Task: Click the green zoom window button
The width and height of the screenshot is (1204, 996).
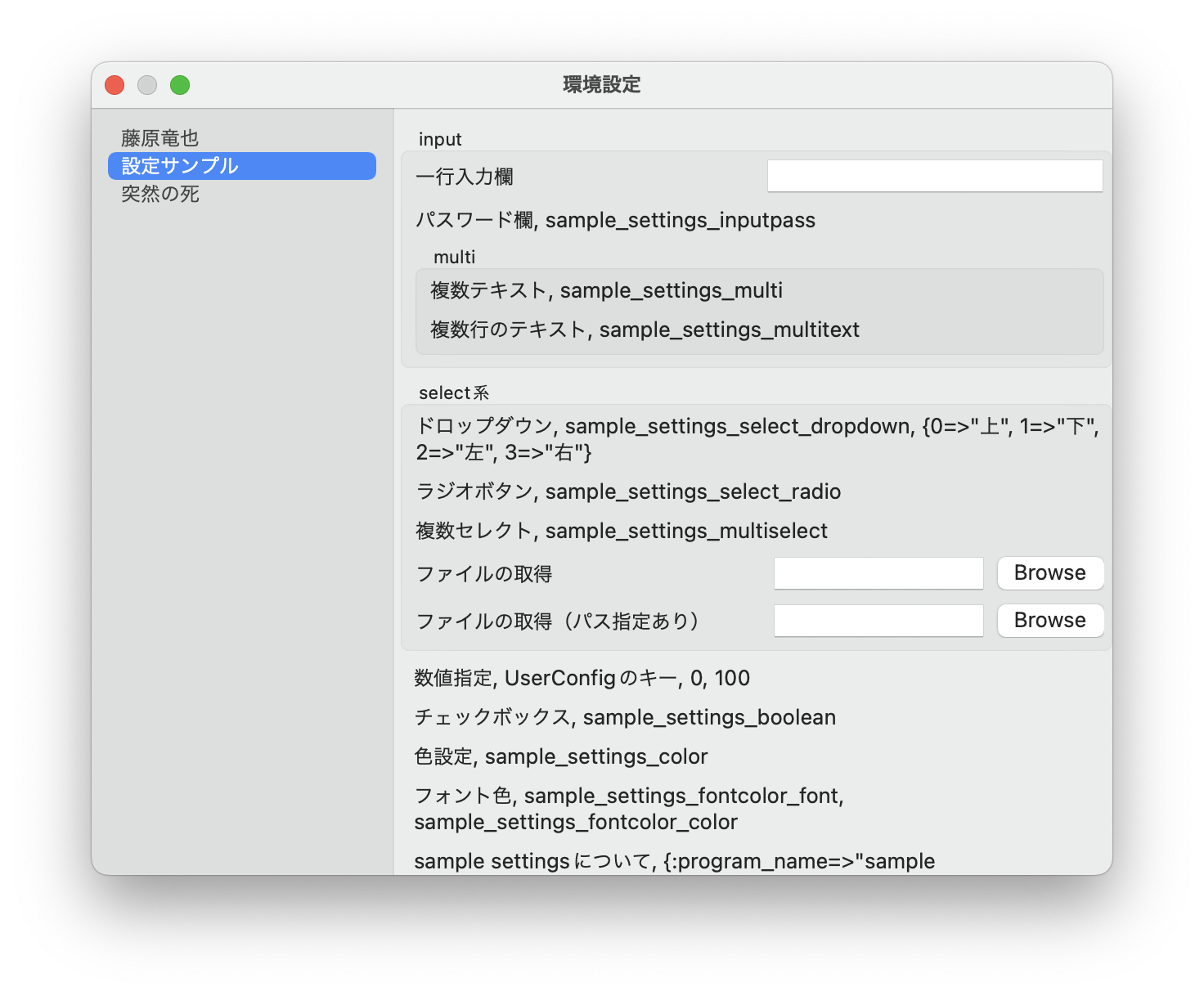Action: pos(180,85)
